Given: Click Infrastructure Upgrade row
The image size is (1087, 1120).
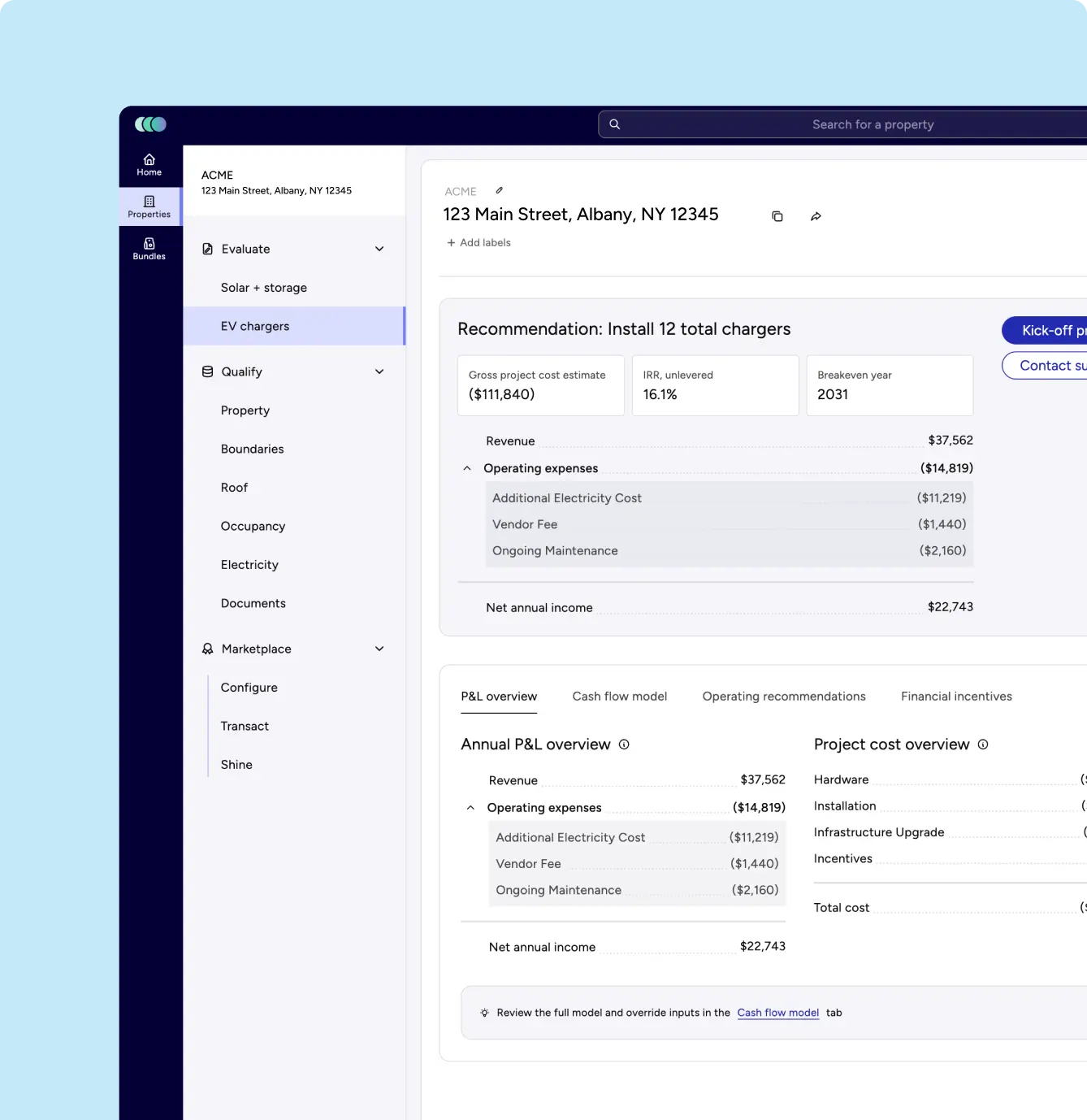Looking at the screenshot, I should point(951,832).
